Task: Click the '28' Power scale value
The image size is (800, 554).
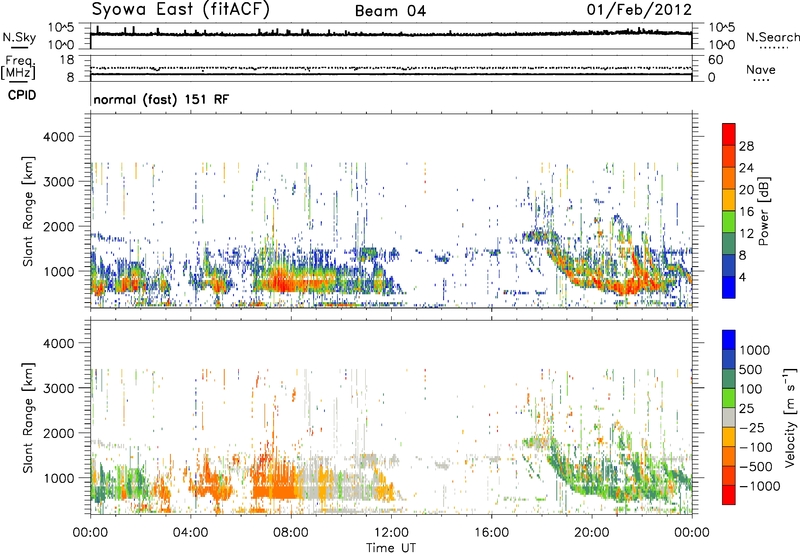Action: [x=746, y=146]
